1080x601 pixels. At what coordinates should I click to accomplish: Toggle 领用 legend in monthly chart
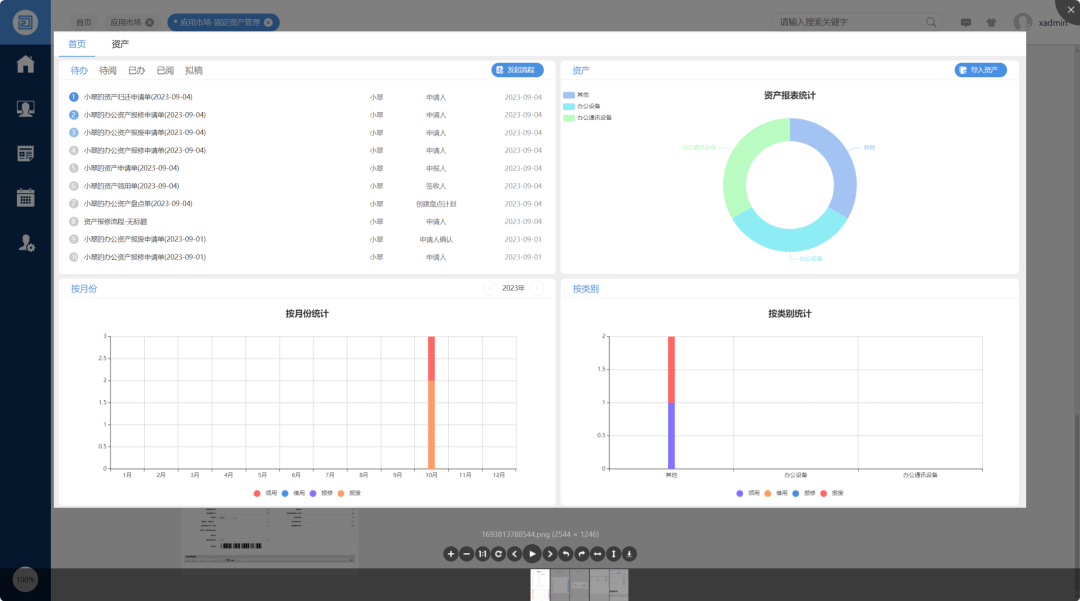click(265, 493)
